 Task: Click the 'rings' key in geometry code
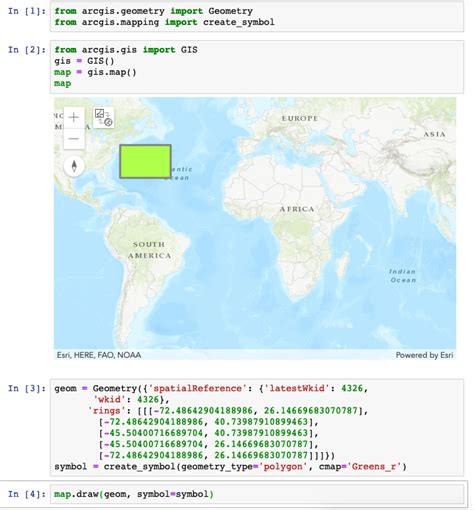(x=107, y=411)
